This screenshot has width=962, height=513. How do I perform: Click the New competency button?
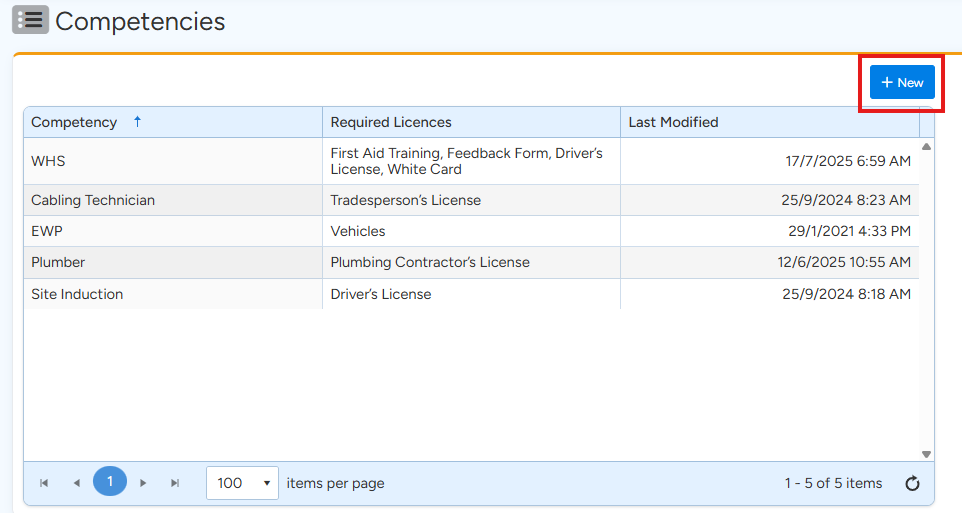tap(902, 83)
